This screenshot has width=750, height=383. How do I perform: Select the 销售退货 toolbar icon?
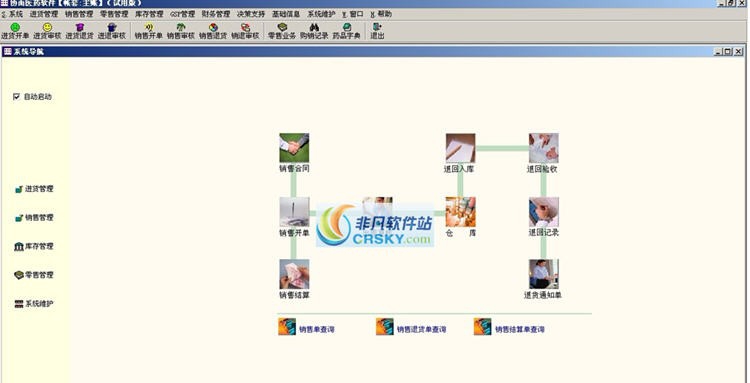[213, 31]
